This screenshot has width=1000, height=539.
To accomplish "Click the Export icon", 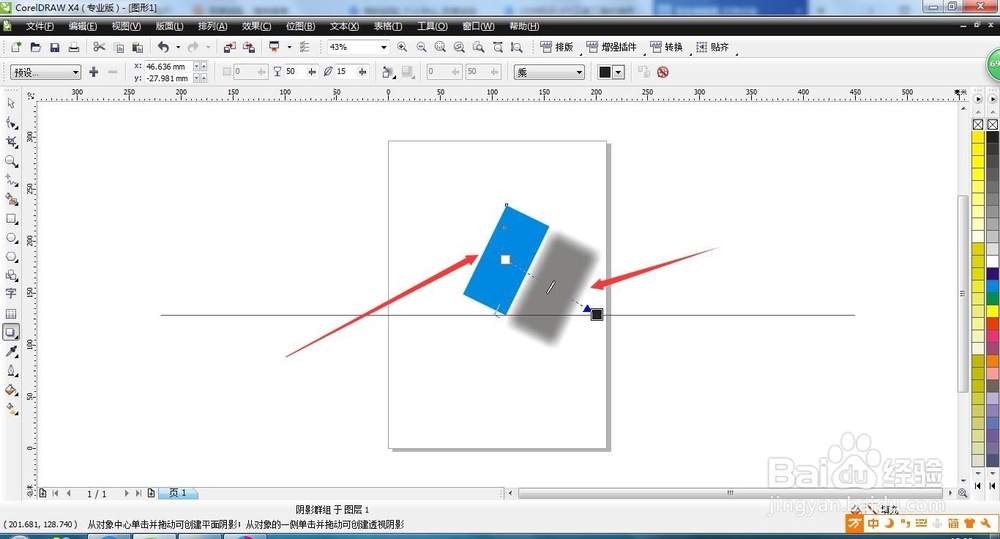I will pos(249,47).
